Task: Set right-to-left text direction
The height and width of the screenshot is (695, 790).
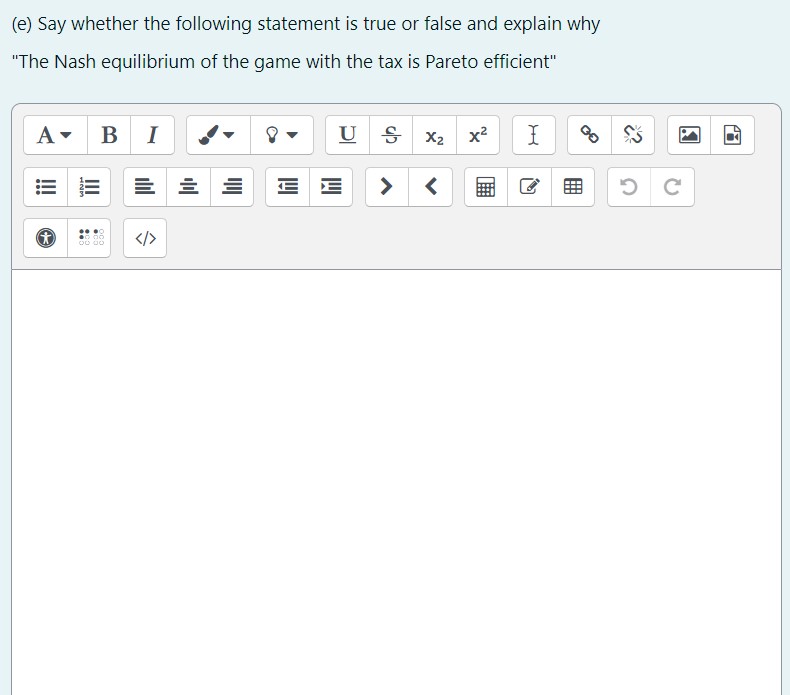Action: [430, 187]
